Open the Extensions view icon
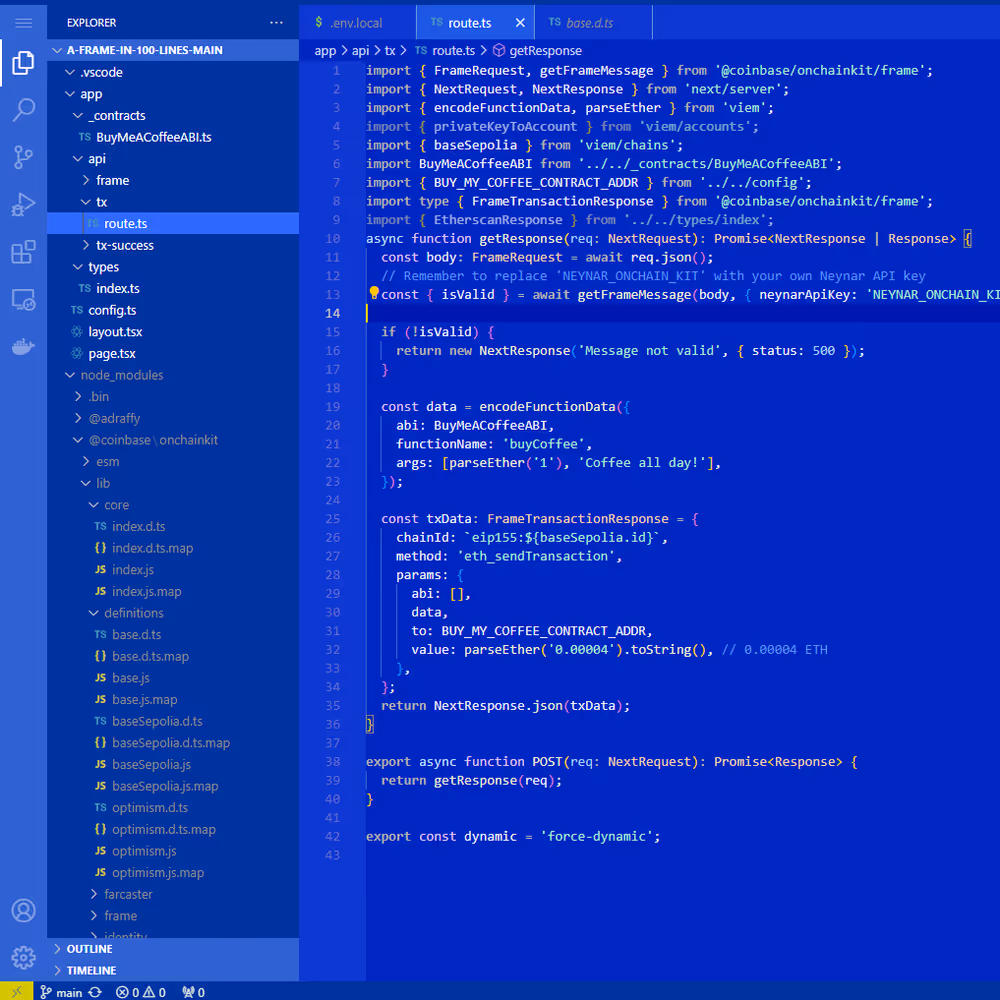Image resolution: width=1000 pixels, height=1000 pixels. point(23,252)
